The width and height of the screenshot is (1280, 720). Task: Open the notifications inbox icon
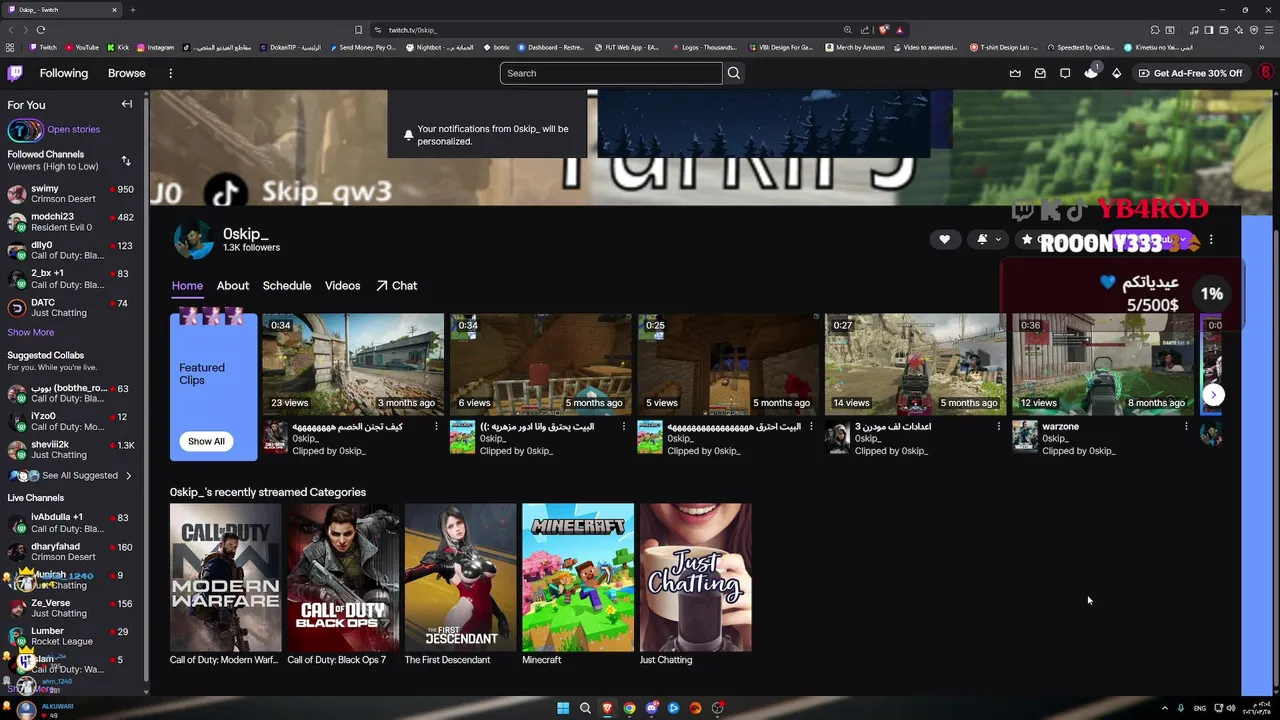pos(1040,73)
